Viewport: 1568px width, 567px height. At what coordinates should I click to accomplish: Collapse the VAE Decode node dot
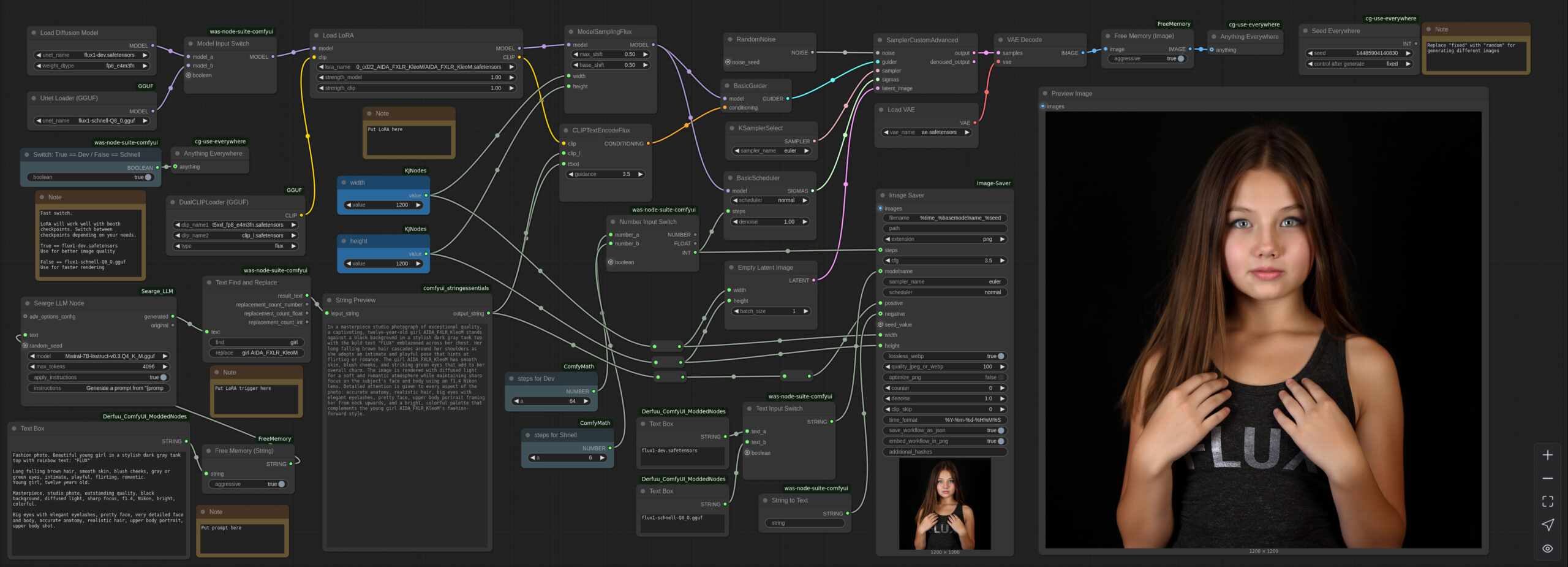coord(1000,40)
